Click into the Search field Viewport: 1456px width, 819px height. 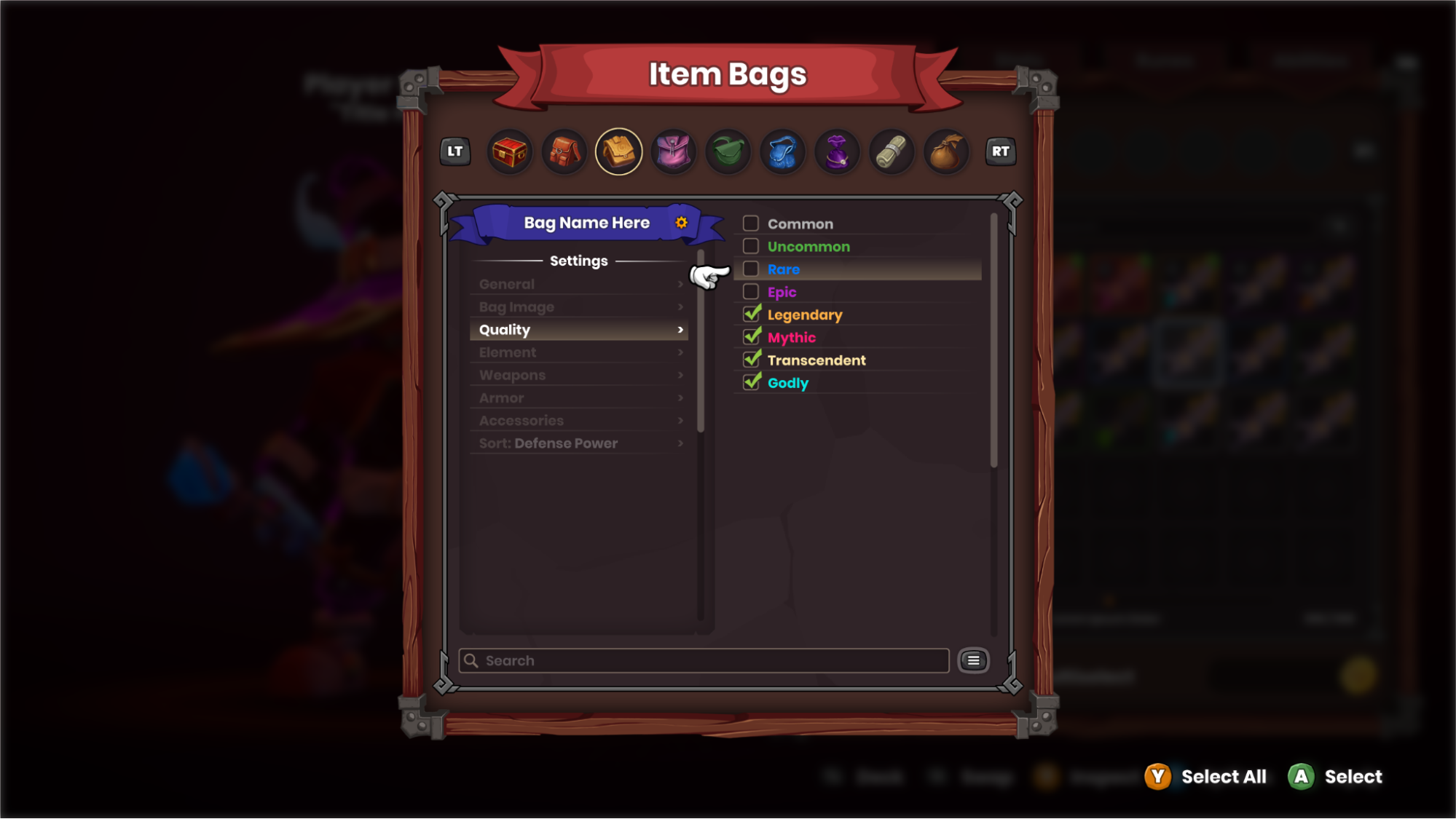click(x=704, y=661)
